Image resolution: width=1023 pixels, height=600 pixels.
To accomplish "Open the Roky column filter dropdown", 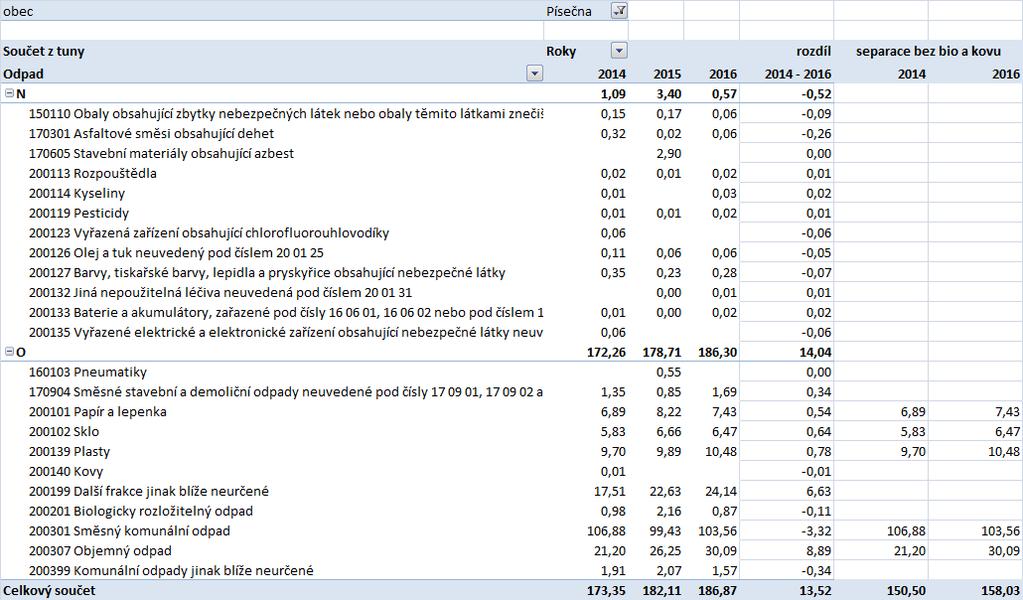I will (x=619, y=51).
